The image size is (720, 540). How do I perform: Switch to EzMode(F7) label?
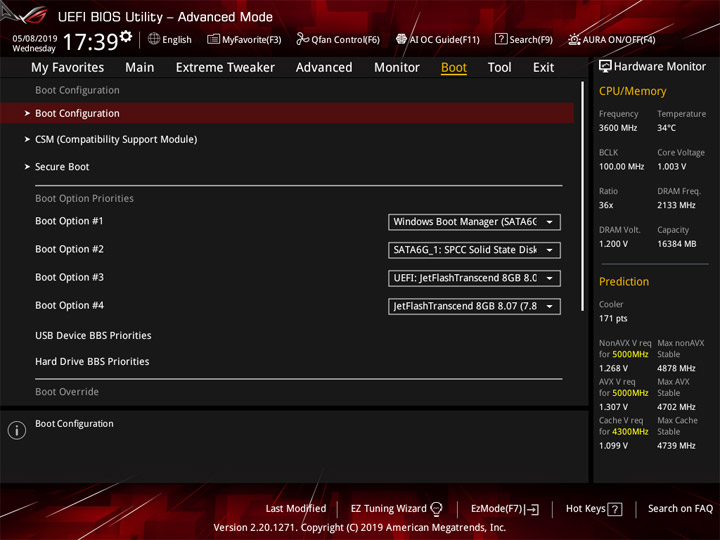click(x=497, y=509)
